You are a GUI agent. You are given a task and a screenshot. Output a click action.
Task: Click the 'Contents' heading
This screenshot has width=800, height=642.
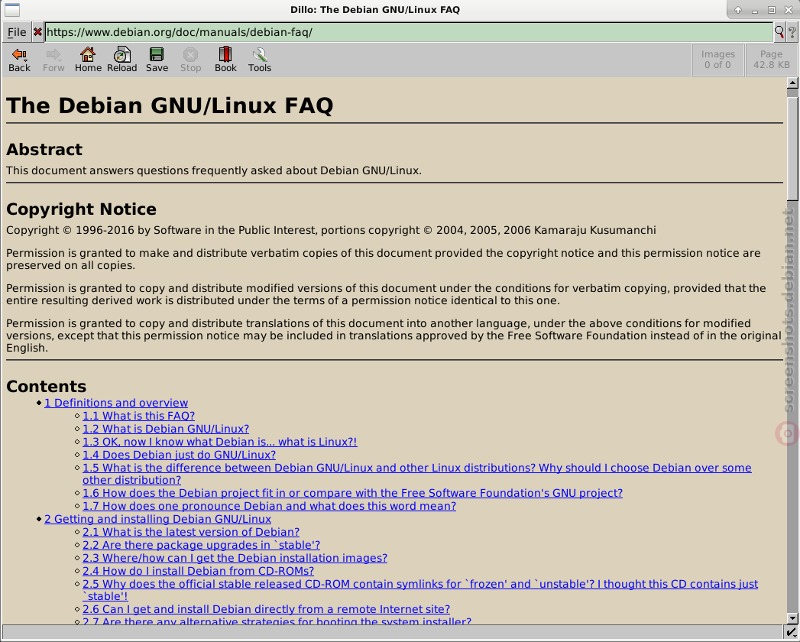[46, 386]
